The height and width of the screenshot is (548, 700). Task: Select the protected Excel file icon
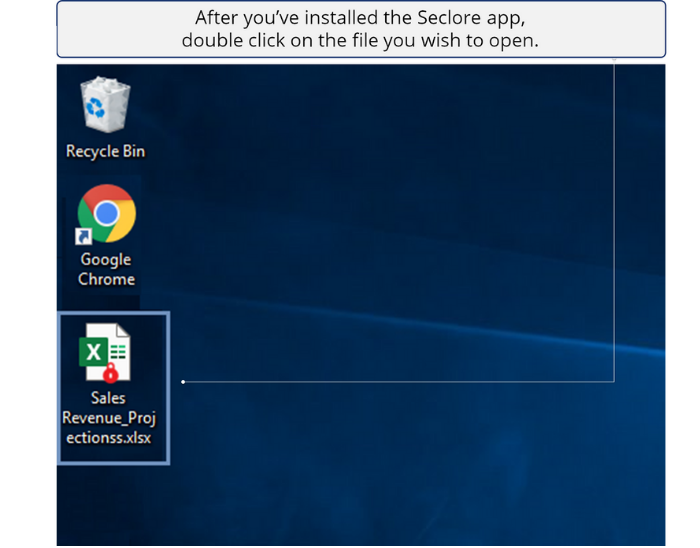(105, 353)
